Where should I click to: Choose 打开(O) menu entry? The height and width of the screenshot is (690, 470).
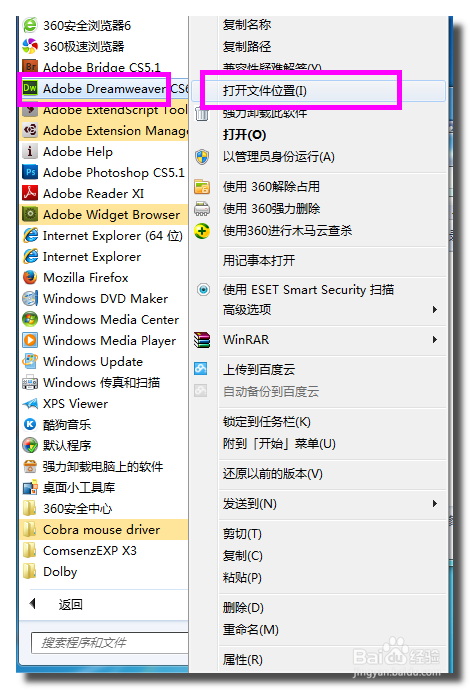coord(245,135)
